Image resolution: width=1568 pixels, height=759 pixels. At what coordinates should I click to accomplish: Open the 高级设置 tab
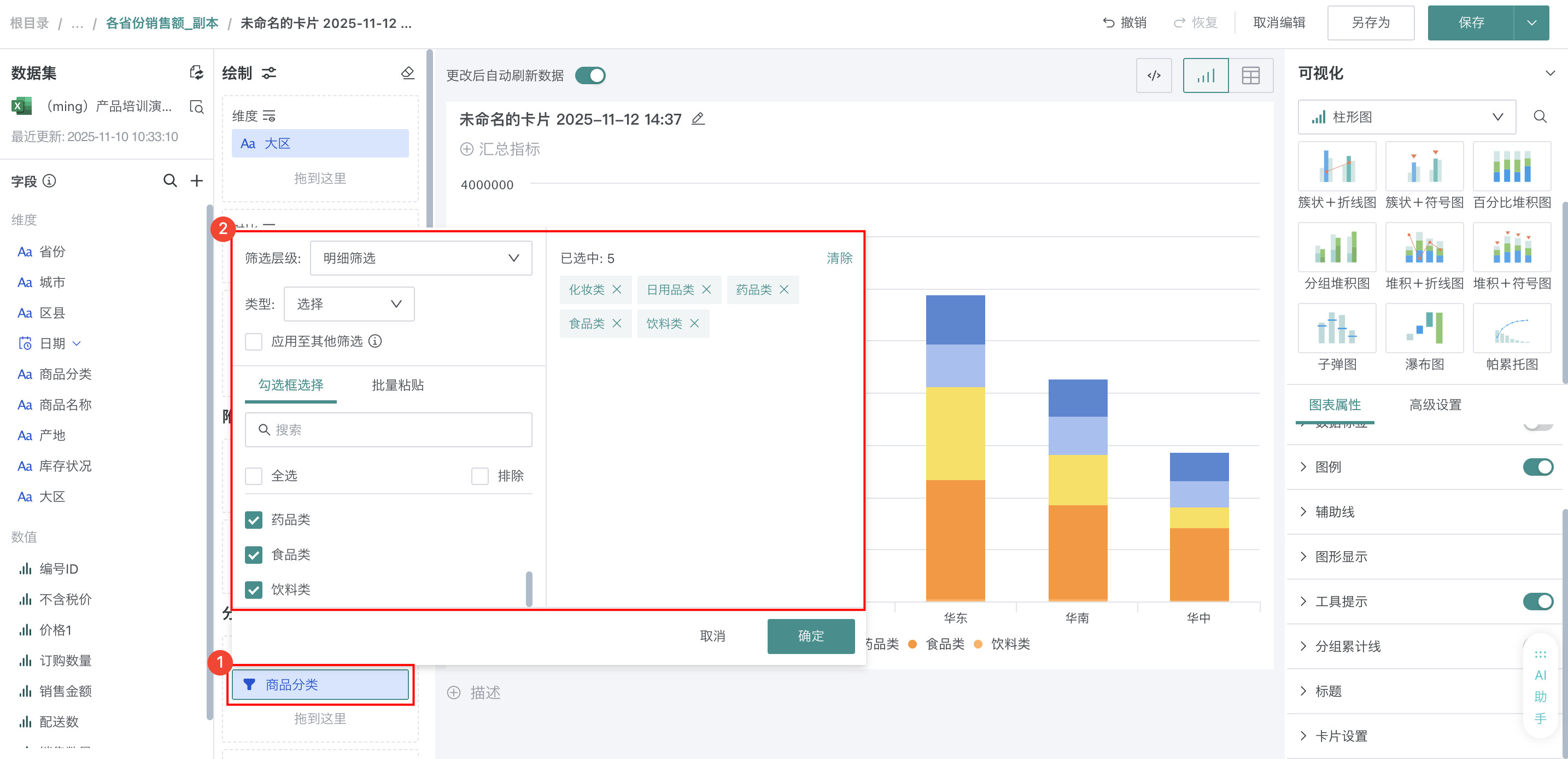click(1435, 405)
